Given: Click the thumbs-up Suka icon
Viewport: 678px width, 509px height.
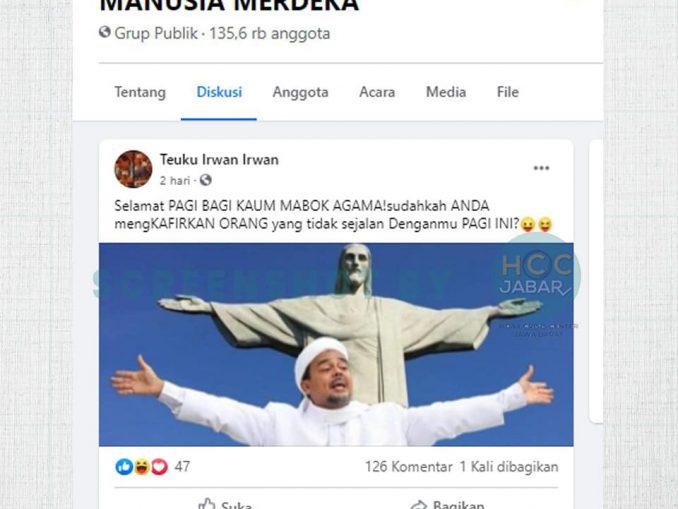Looking at the screenshot, I should [x=206, y=504].
